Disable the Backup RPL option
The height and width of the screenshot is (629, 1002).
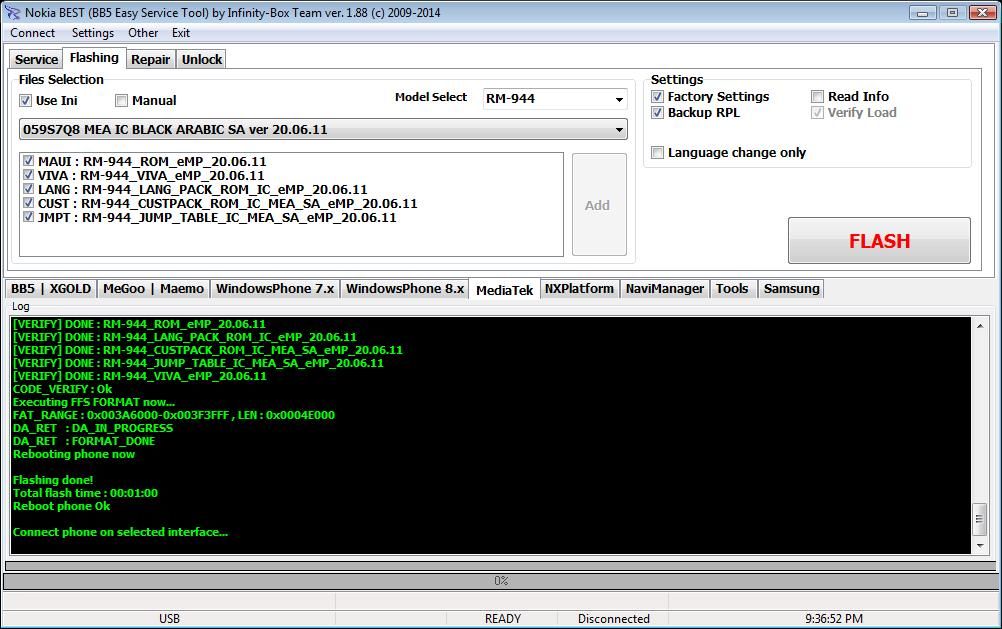click(658, 113)
